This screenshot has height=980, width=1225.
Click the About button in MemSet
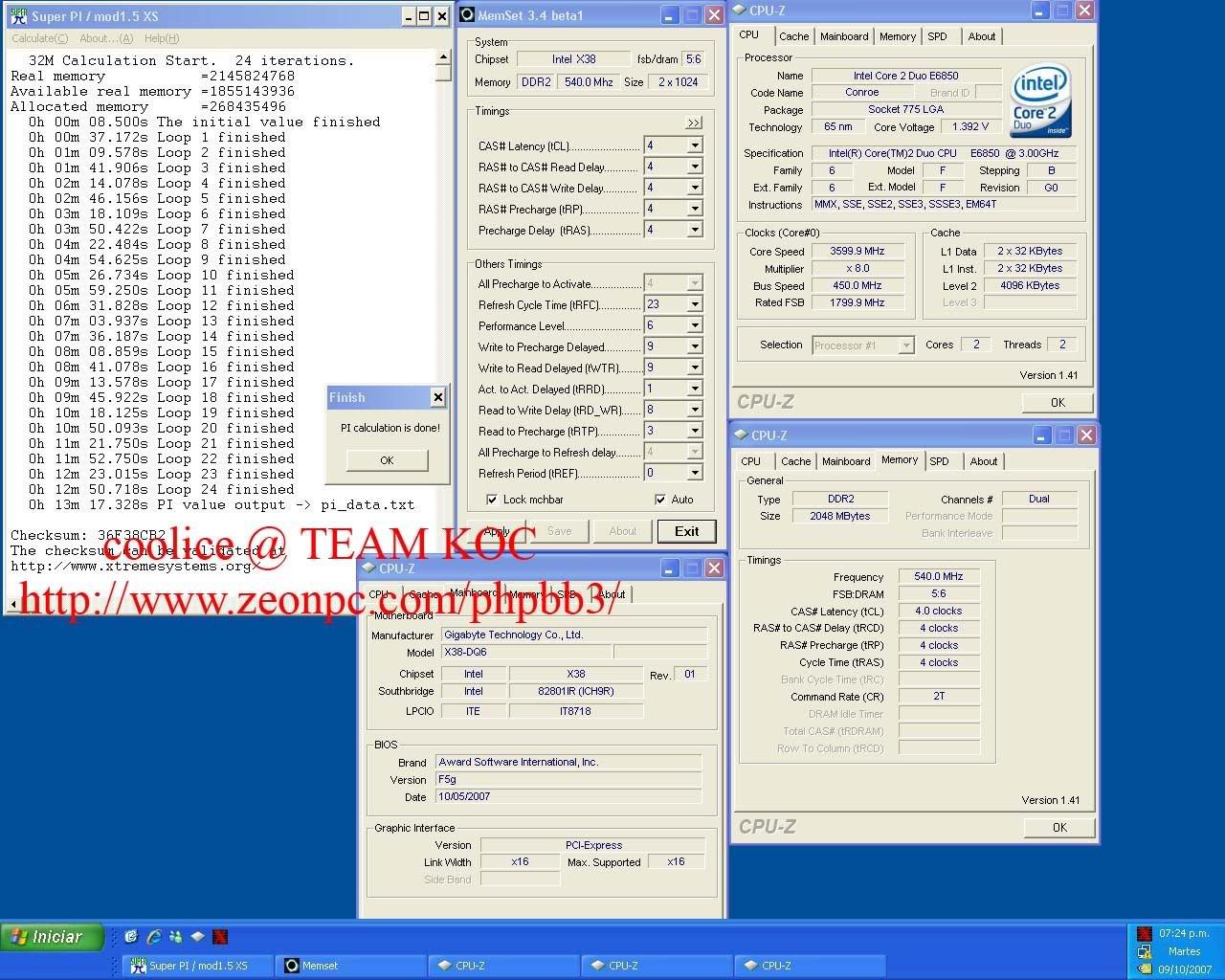point(622,531)
